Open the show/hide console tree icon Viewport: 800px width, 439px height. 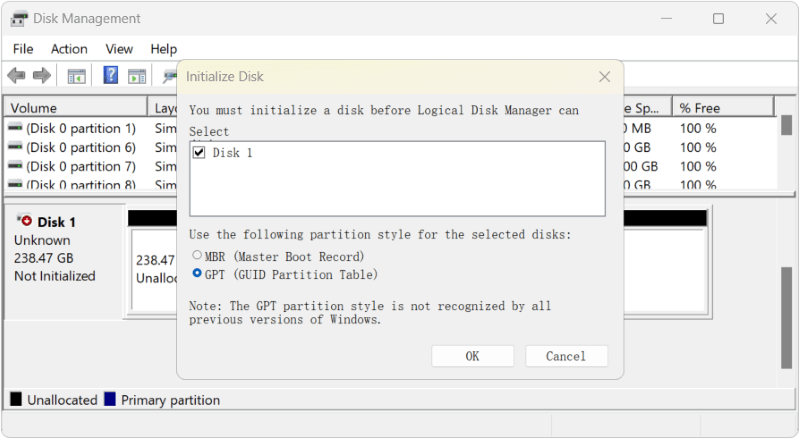pyautogui.click(x=77, y=76)
